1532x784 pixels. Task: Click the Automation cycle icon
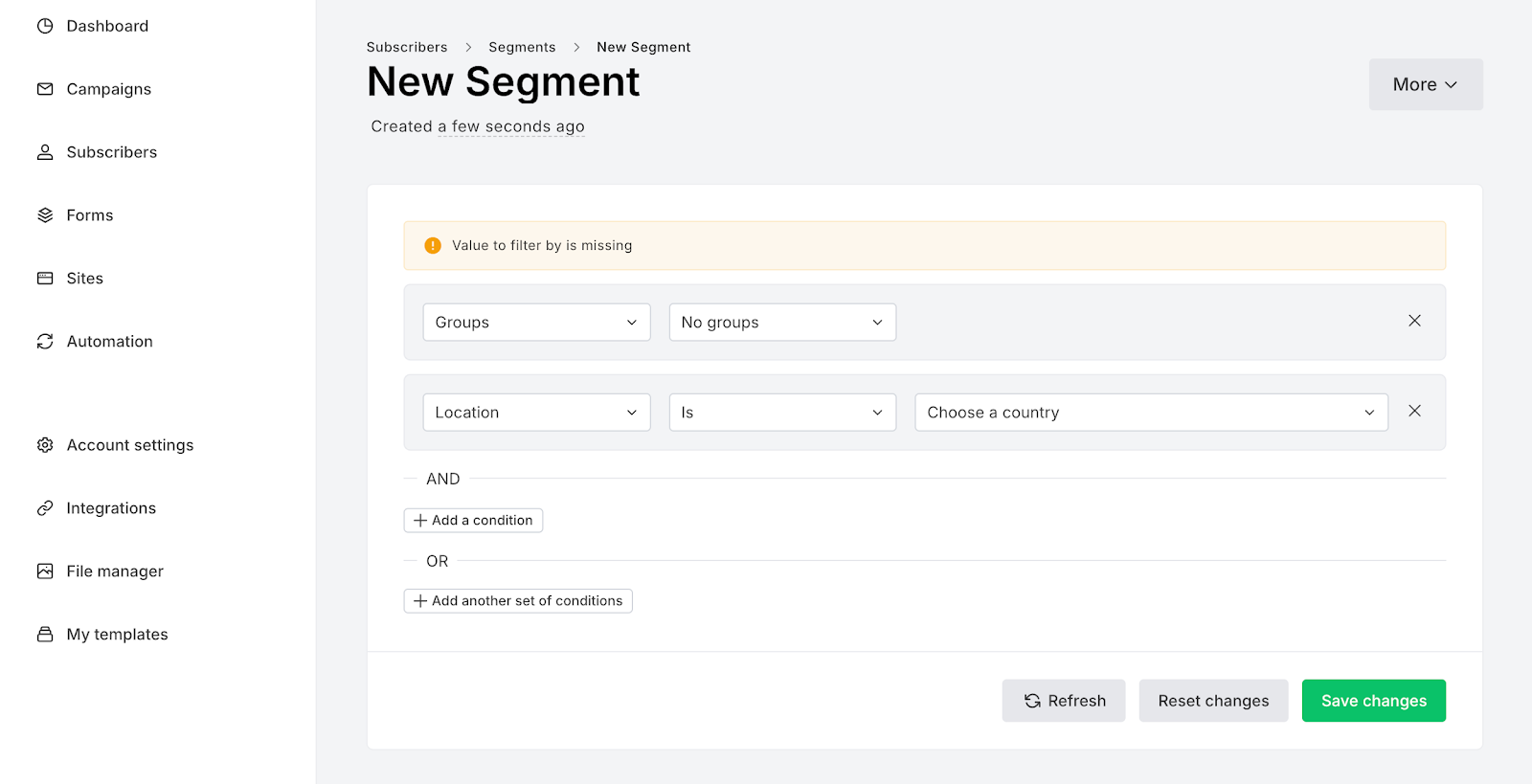pyautogui.click(x=45, y=342)
